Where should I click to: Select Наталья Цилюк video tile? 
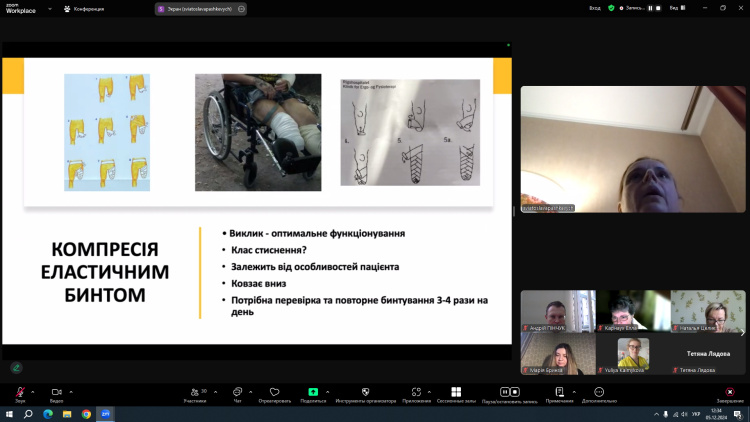pos(708,311)
